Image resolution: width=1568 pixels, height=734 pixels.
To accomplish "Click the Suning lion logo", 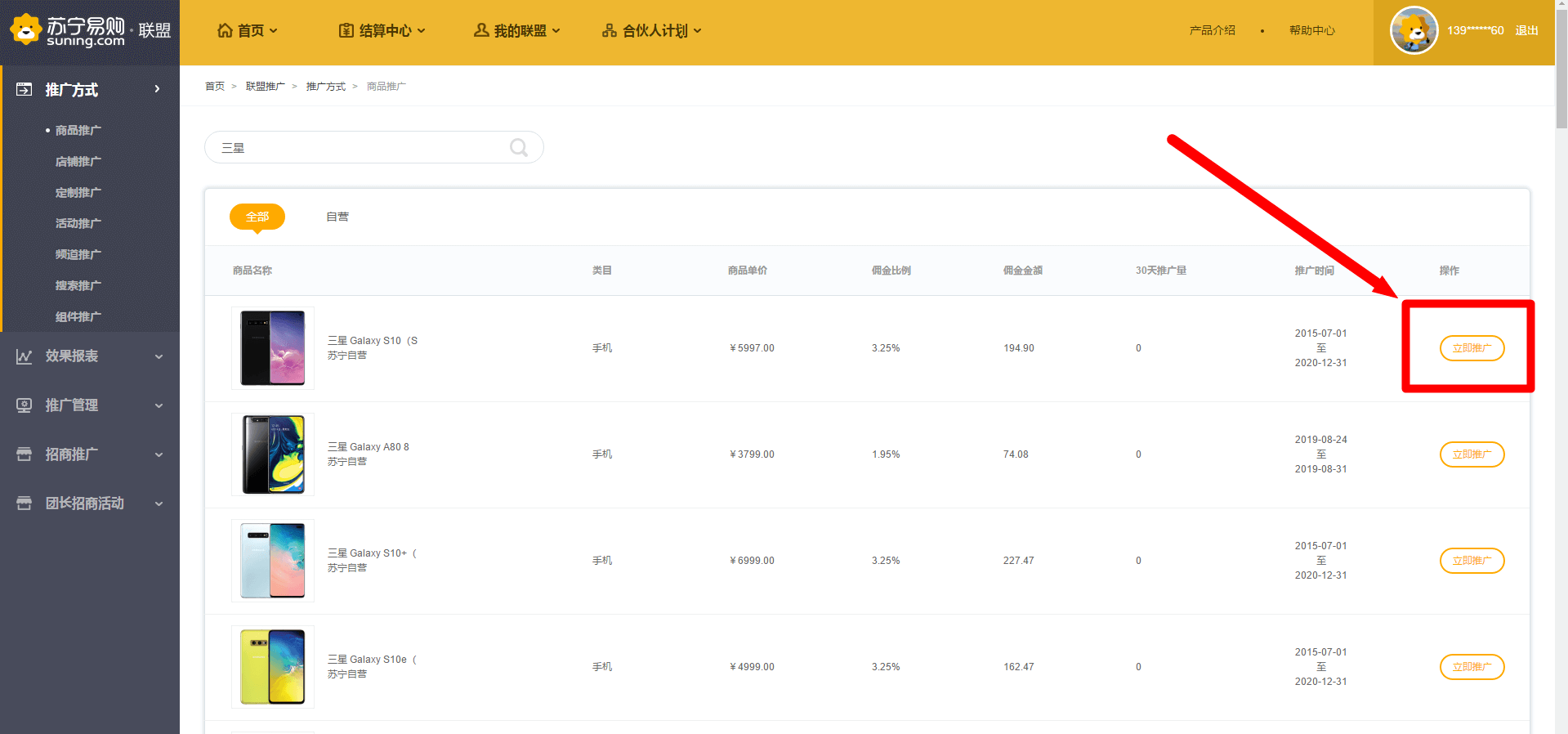I will pyautogui.click(x=25, y=30).
